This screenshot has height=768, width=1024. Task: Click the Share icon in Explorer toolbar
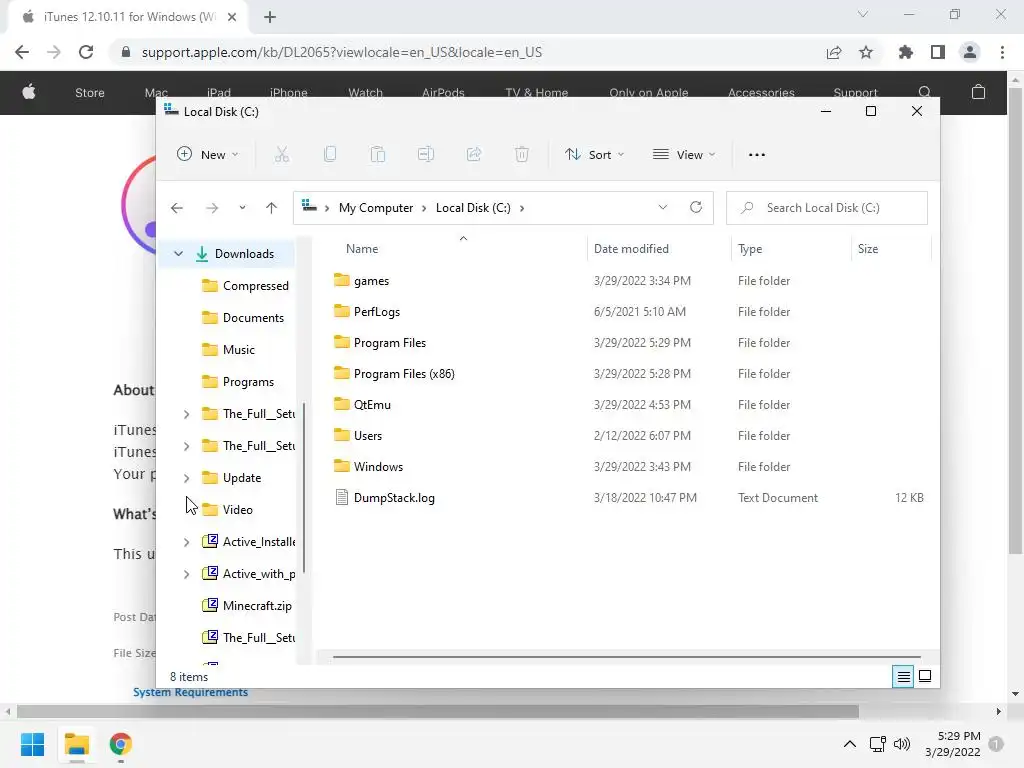coord(473,155)
